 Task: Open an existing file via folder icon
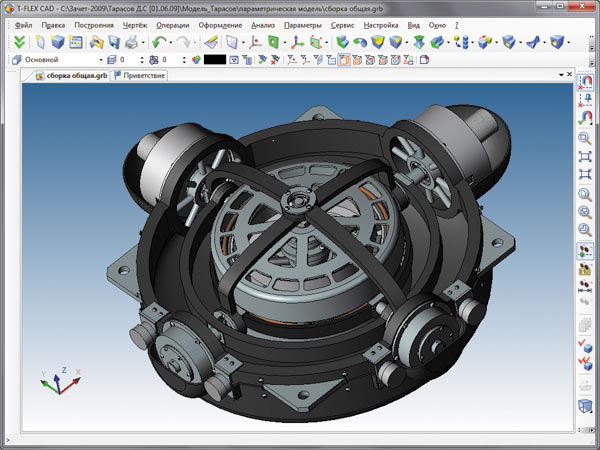tap(96, 42)
